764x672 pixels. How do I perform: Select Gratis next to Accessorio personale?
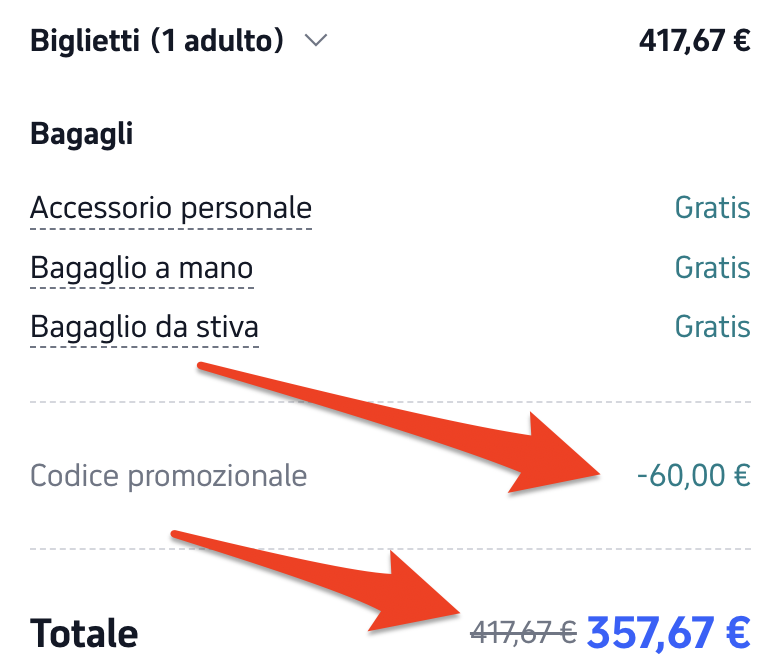click(712, 208)
